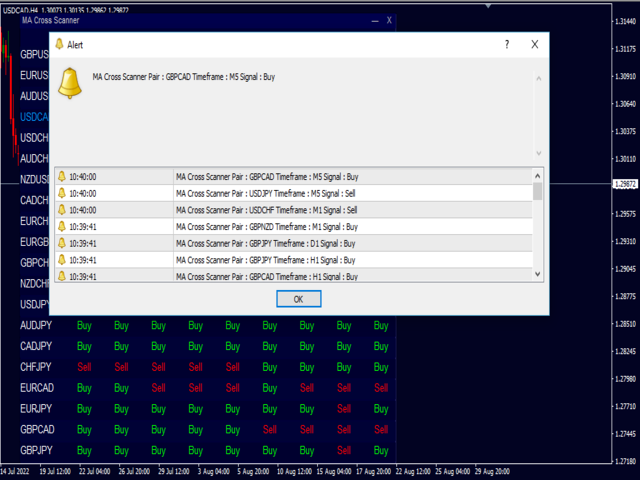Viewport: 640px width, 480px height.
Task: Click scroll-up arrow of the alert history list
Action: (x=538, y=176)
